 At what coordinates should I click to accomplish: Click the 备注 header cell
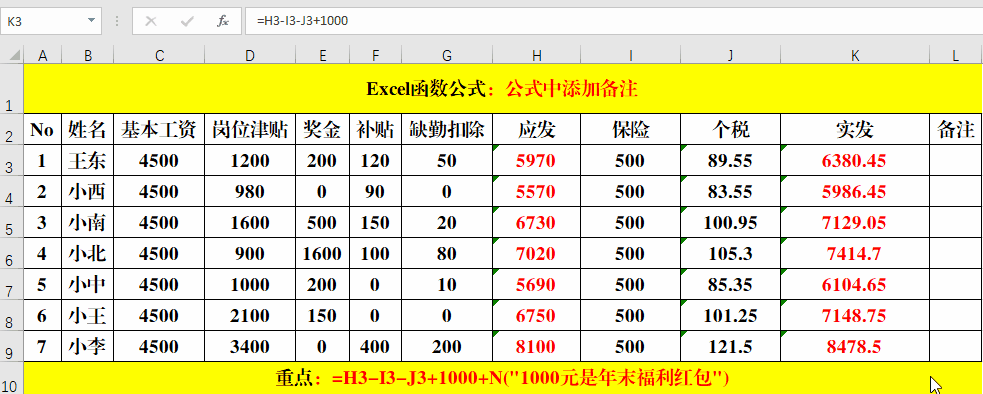coord(956,129)
